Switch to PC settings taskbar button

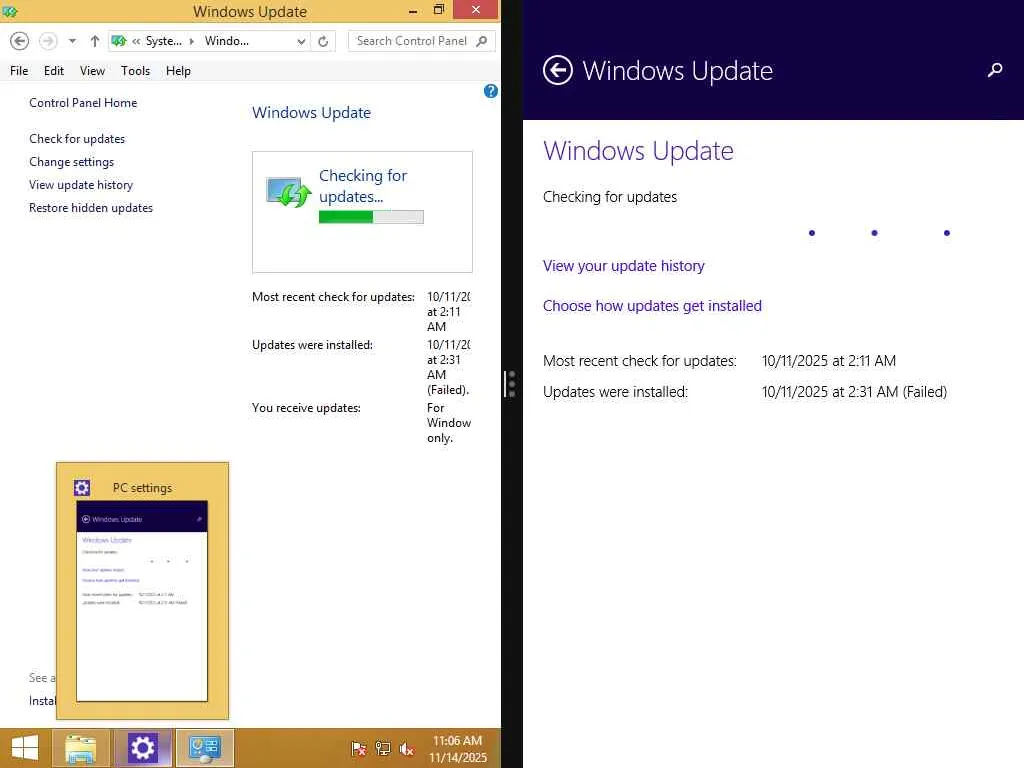point(143,748)
